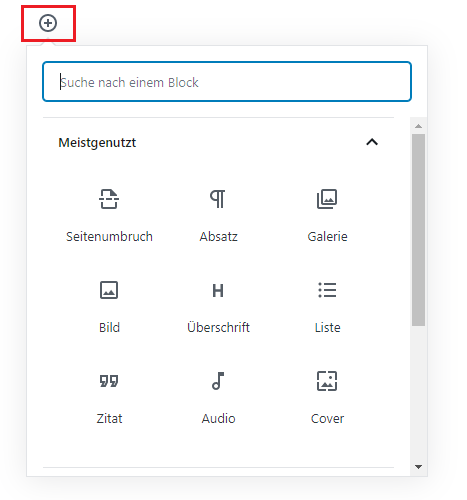Collapse the Meistgenutzt section chevron
The width and height of the screenshot is (467, 500).
pos(372,142)
